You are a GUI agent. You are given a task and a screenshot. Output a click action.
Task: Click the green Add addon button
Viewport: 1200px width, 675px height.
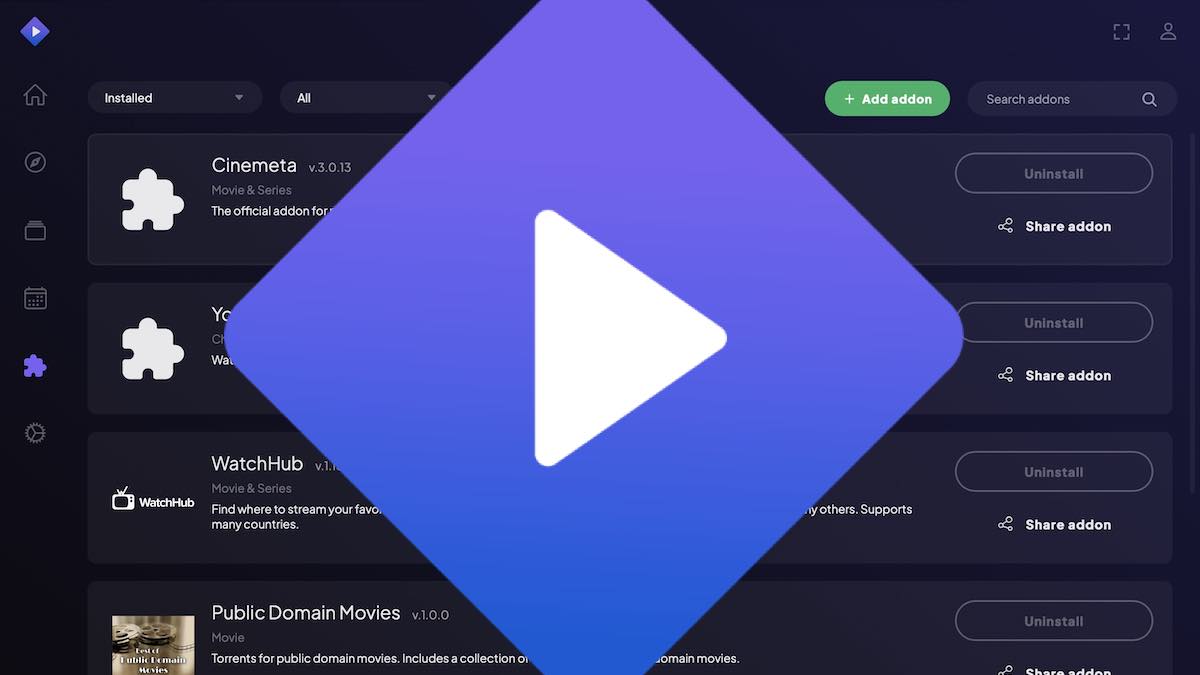886,98
